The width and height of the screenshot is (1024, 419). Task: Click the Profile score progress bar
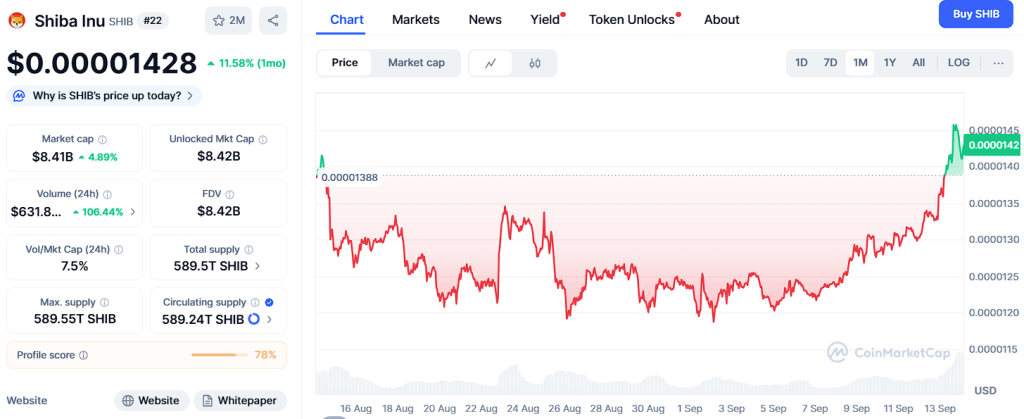point(219,355)
